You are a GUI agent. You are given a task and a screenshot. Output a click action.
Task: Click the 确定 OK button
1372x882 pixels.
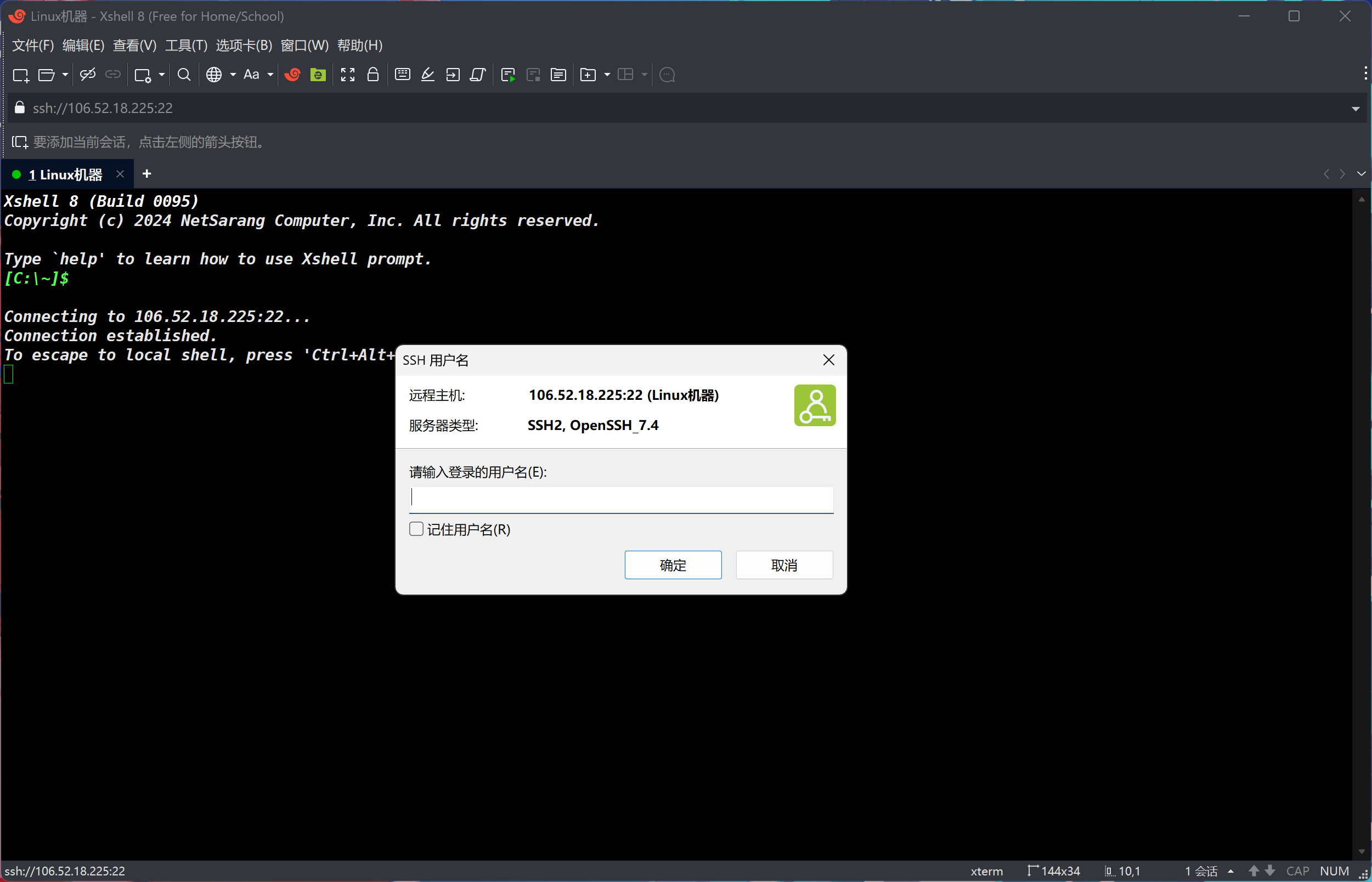tap(673, 566)
